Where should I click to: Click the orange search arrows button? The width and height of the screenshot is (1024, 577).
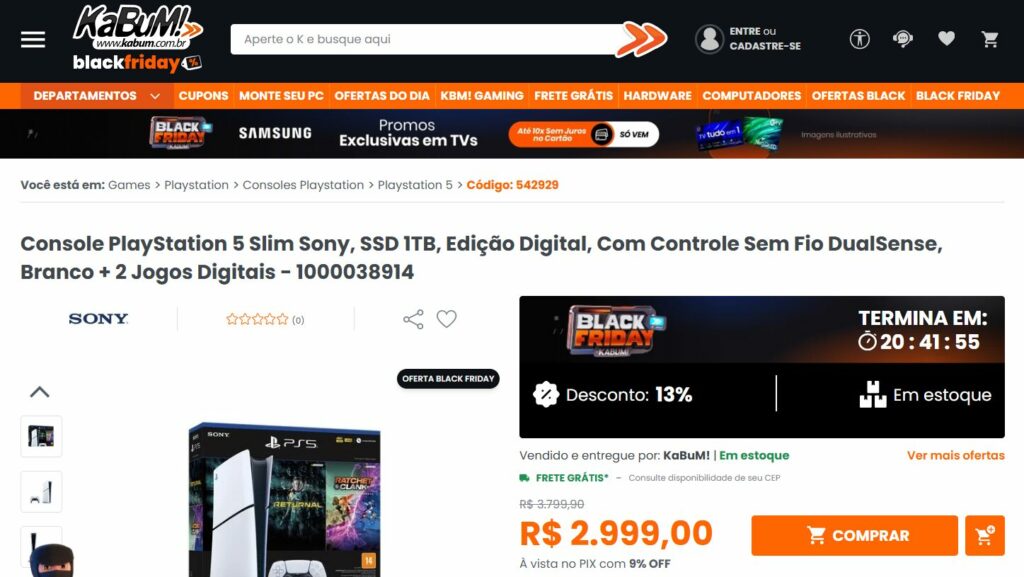(x=641, y=39)
